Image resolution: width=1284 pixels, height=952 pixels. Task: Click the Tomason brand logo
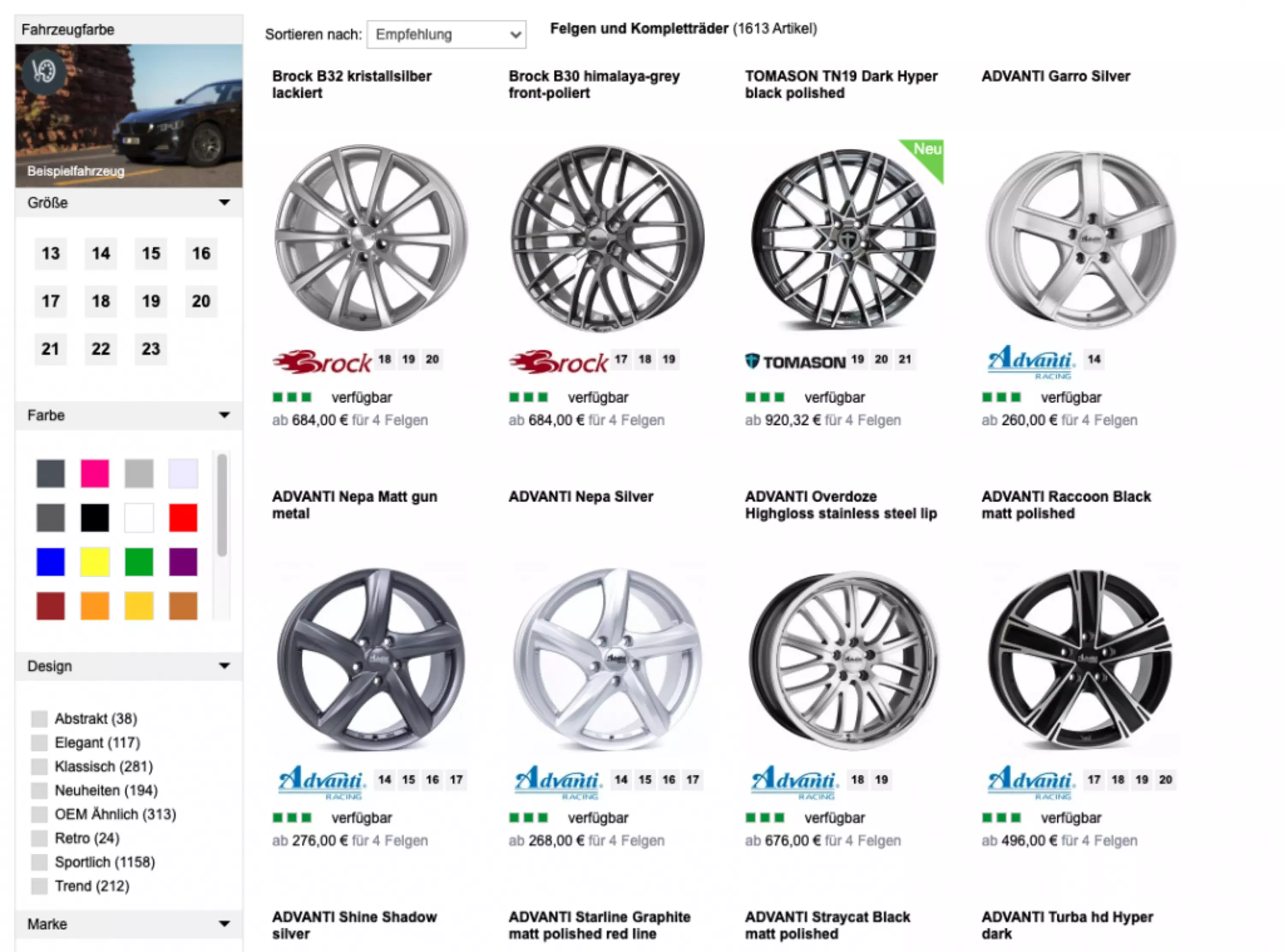pos(795,362)
